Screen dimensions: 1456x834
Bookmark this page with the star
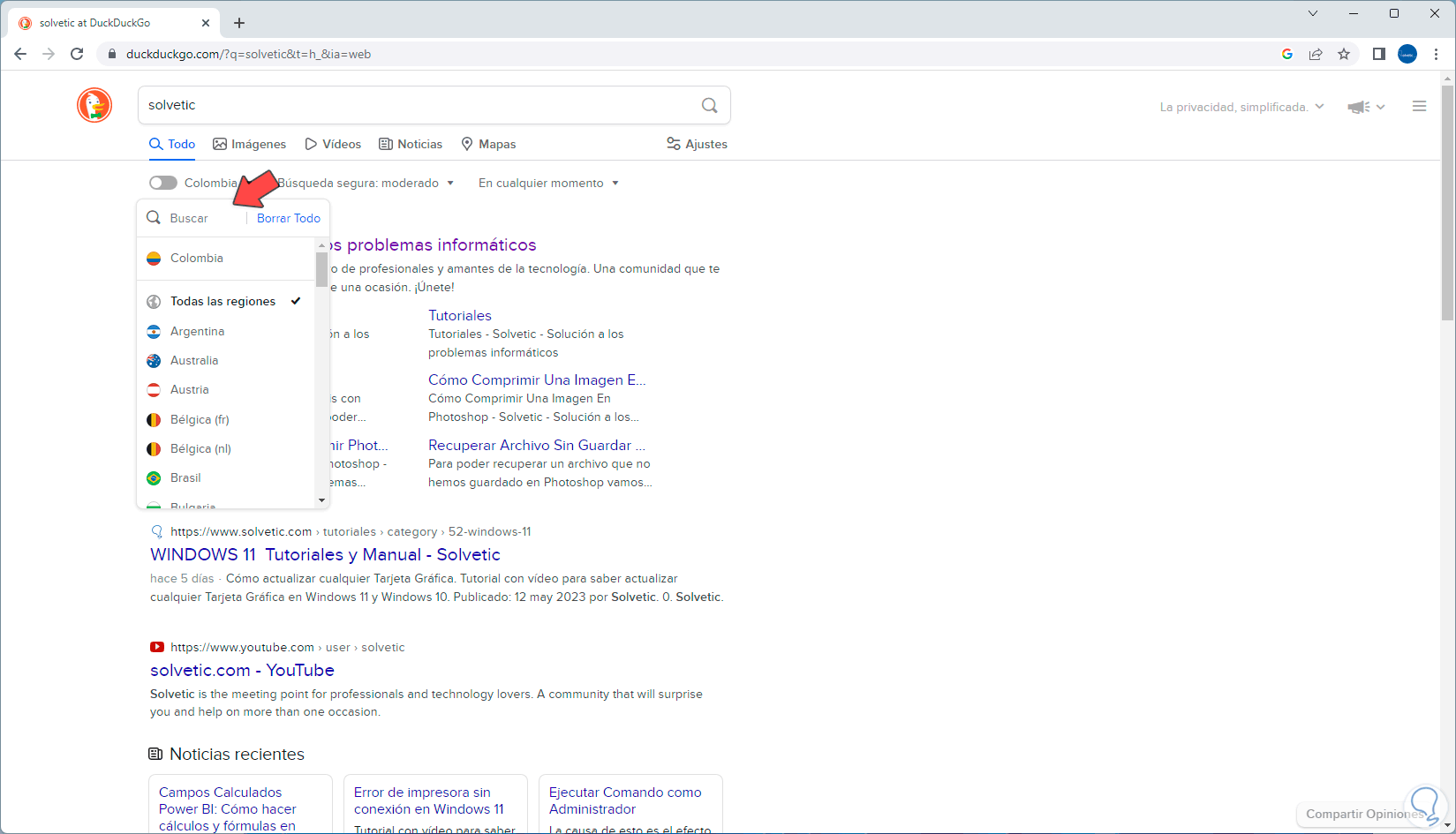pyautogui.click(x=1344, y=54)
